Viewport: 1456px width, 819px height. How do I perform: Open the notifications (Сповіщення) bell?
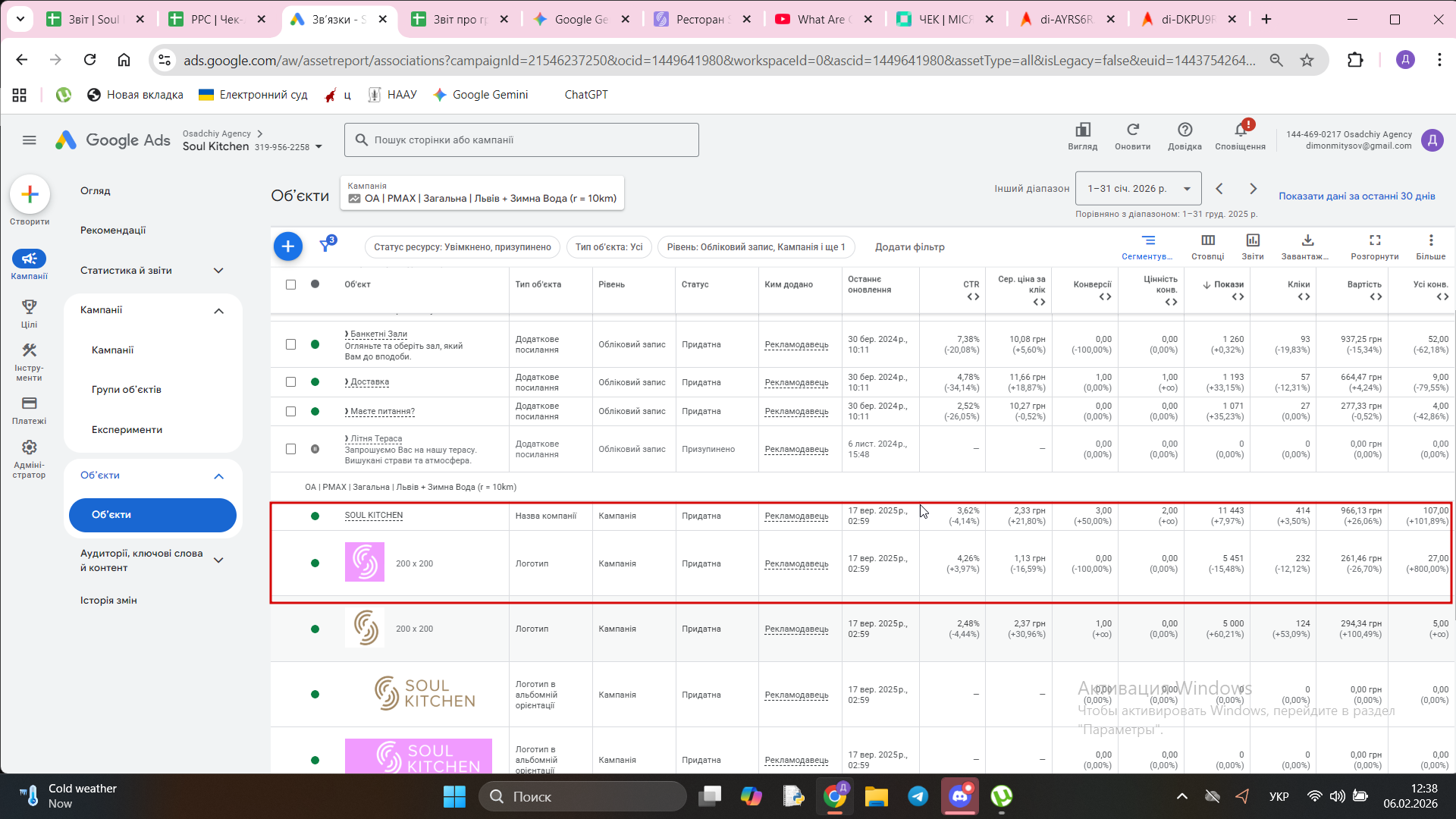[1241, 135]
